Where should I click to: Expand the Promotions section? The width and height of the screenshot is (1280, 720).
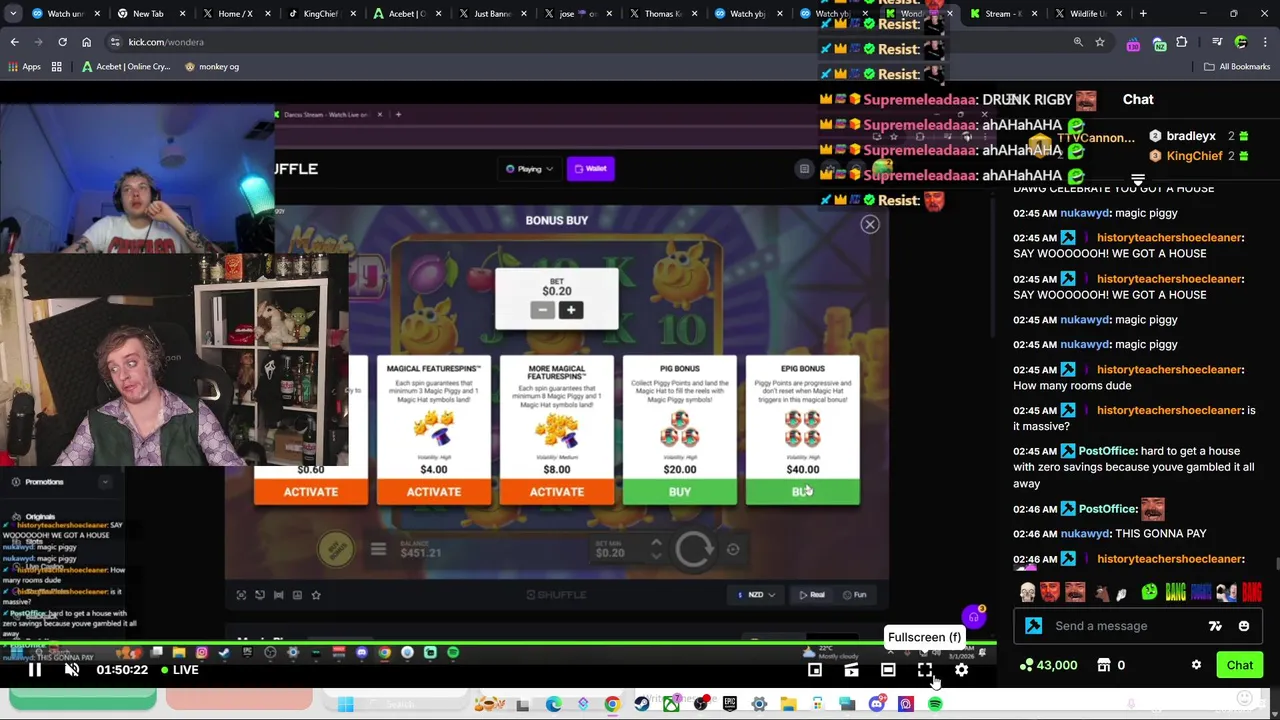[x=104, y=482]
